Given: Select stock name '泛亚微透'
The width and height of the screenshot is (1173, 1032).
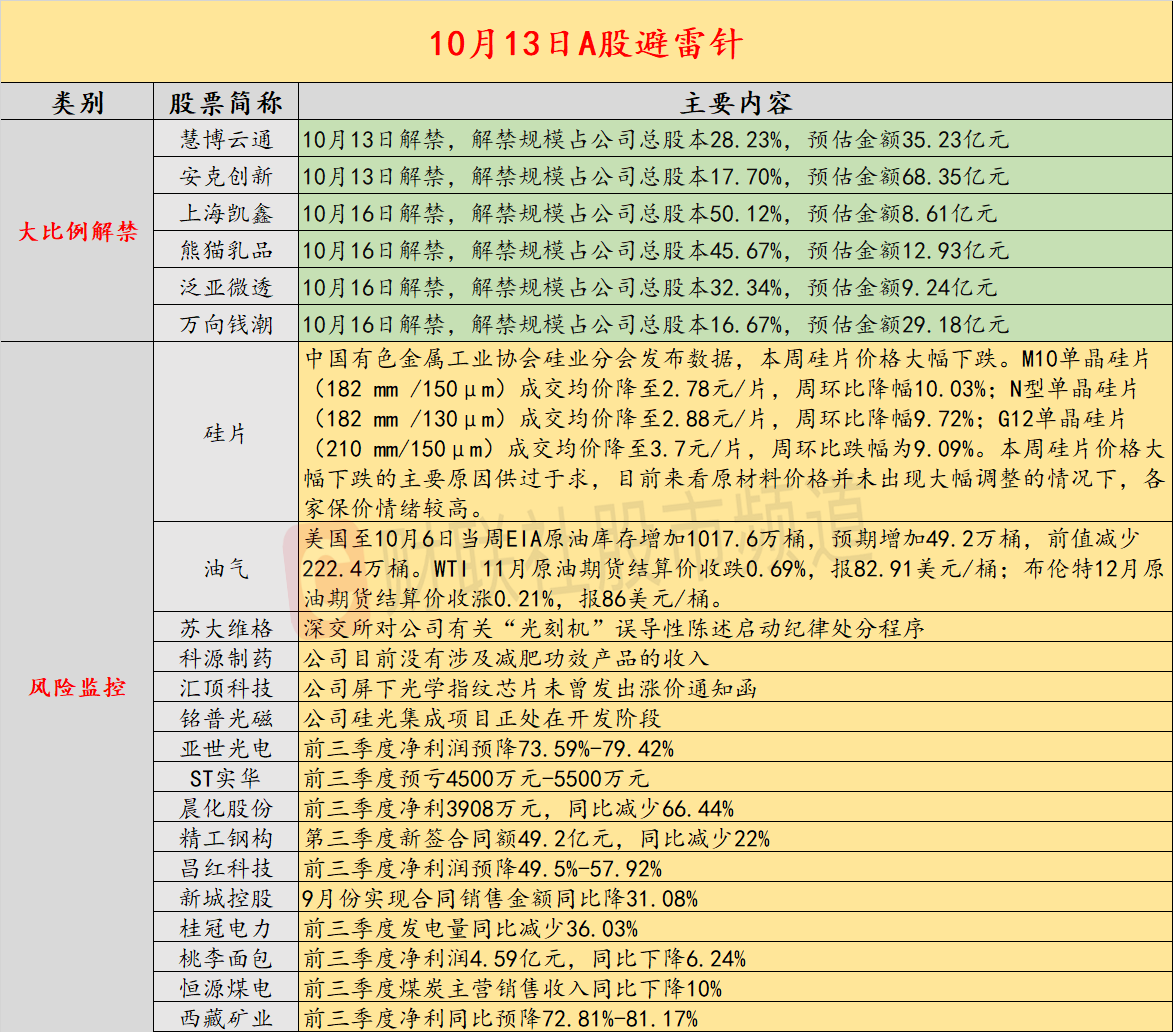Looking at the screenshot, I should 226,287.
